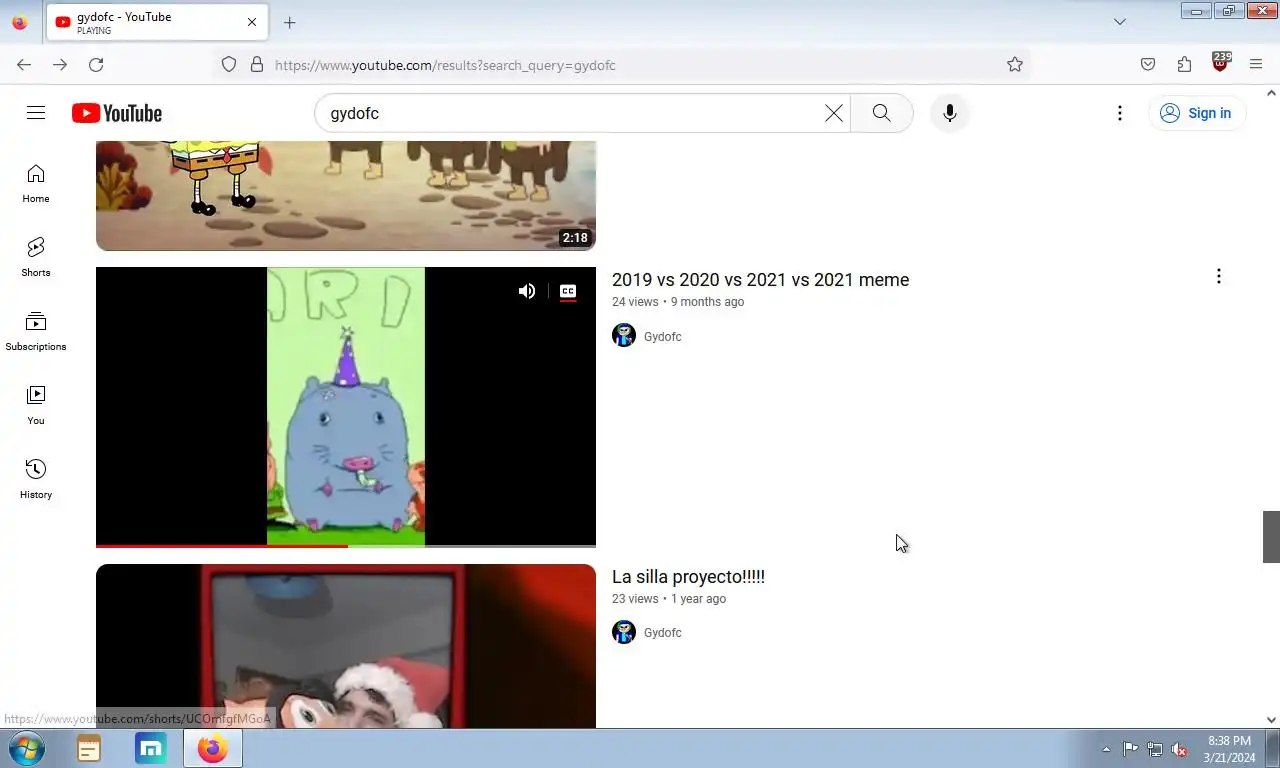Go back with the browser back arrow

[24, 65]
